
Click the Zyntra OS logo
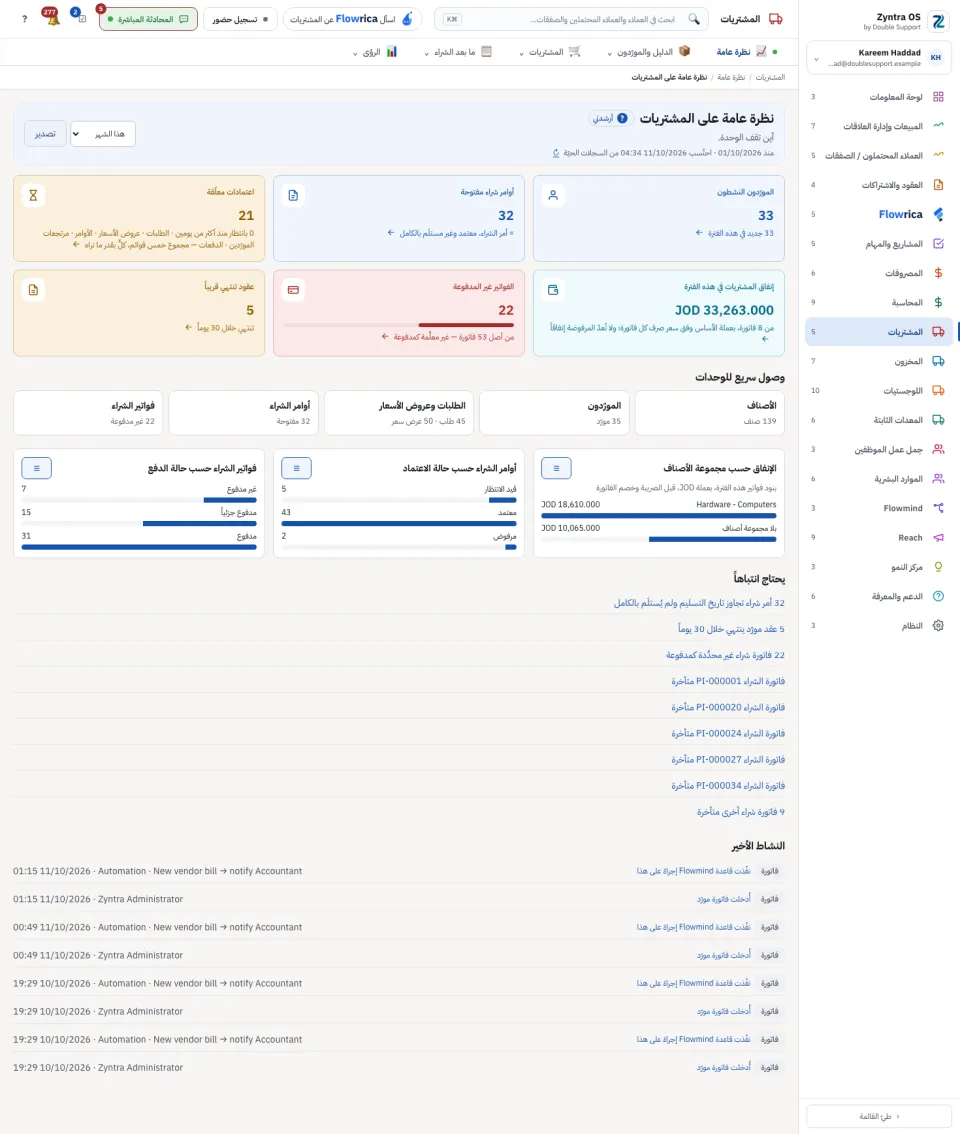pos(938,21)
